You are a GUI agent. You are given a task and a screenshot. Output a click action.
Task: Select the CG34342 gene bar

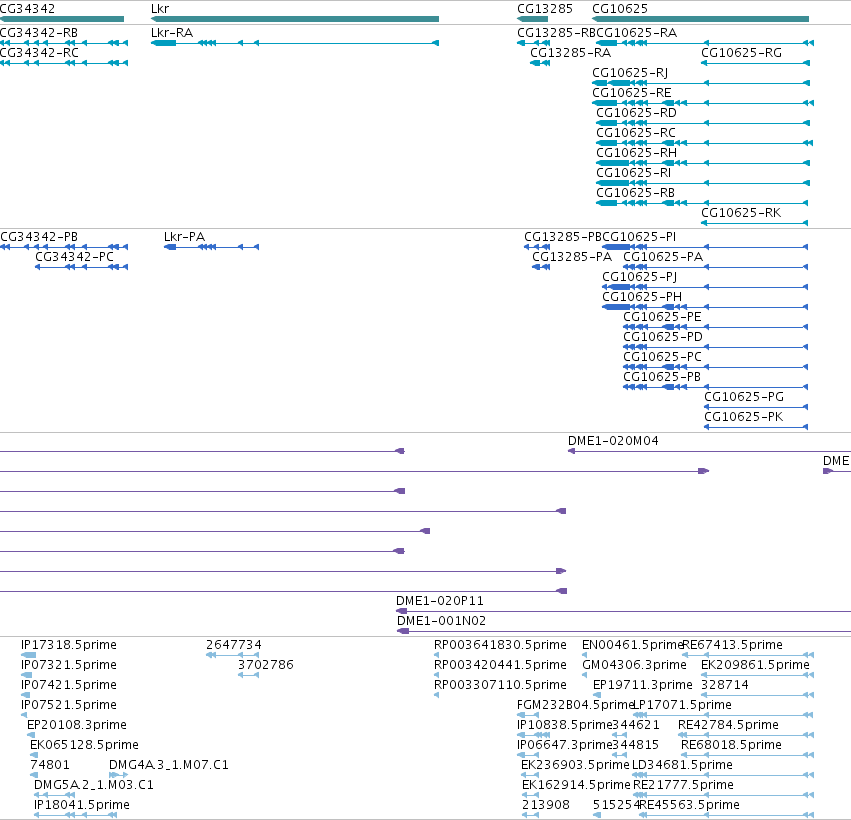pos(62,19)
